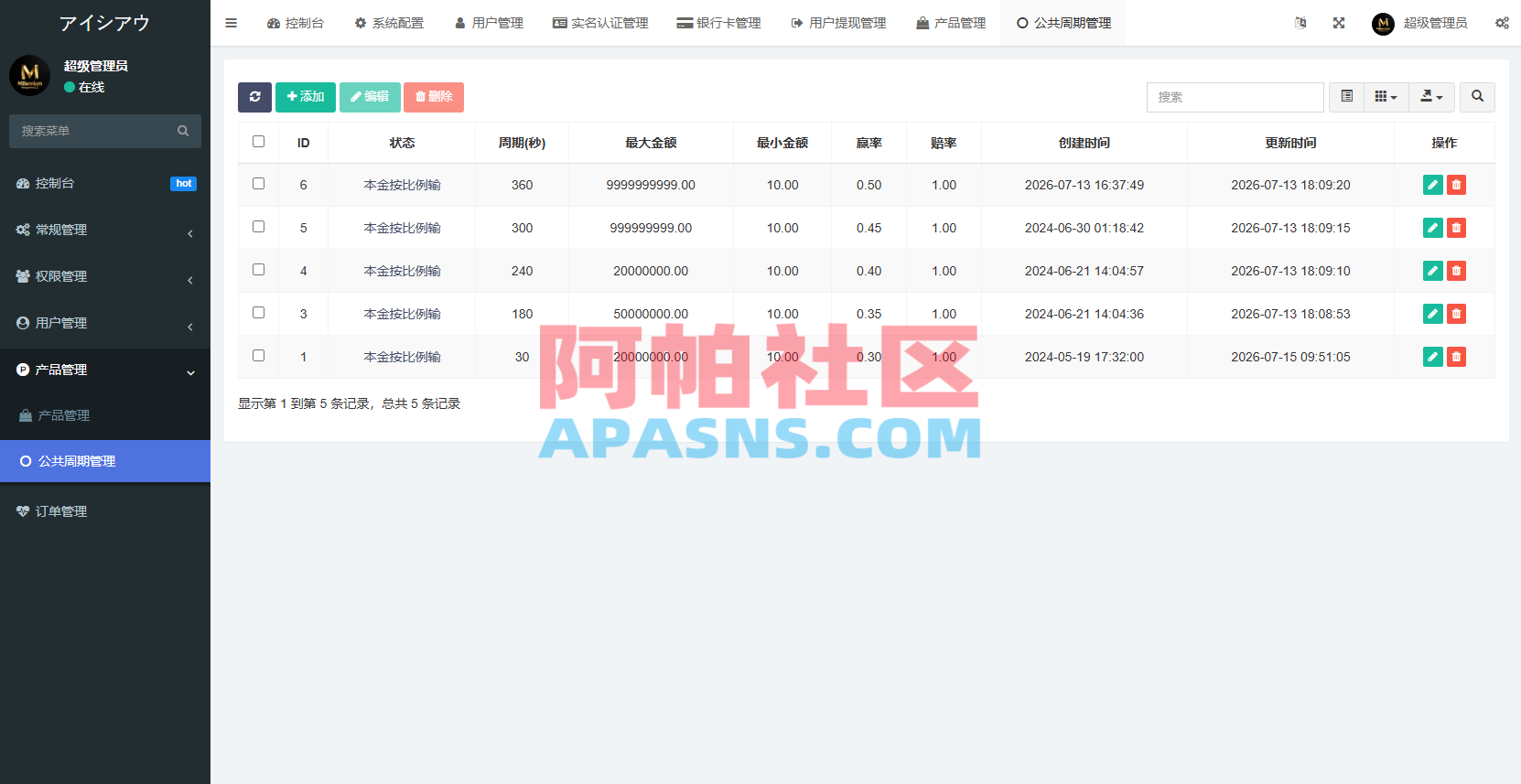Viewport: 1521px width, 784px height.
Task: Switch to the 系统配置 top tab
Action: pyautogui.click(x=389, y=23)
